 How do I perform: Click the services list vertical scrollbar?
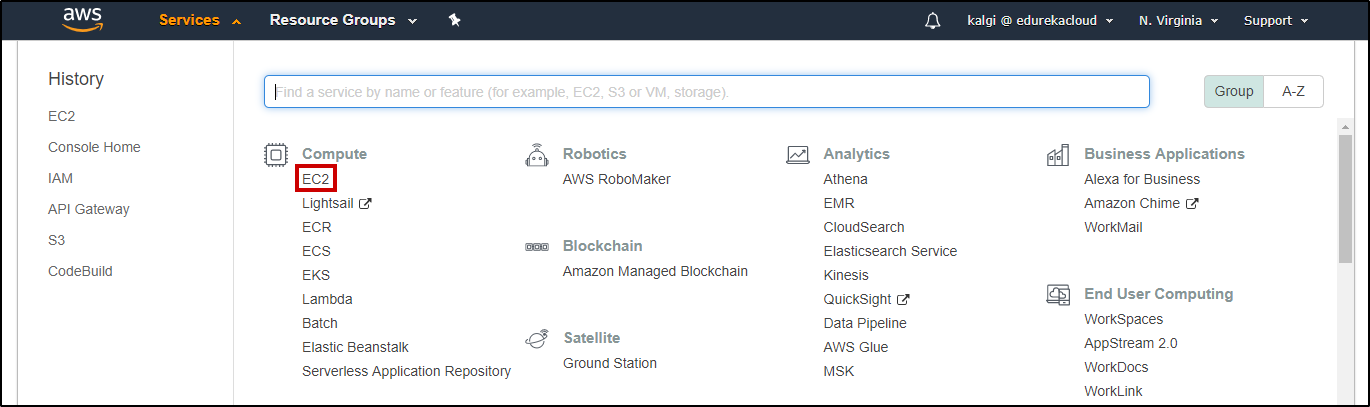coord(1345,200)
